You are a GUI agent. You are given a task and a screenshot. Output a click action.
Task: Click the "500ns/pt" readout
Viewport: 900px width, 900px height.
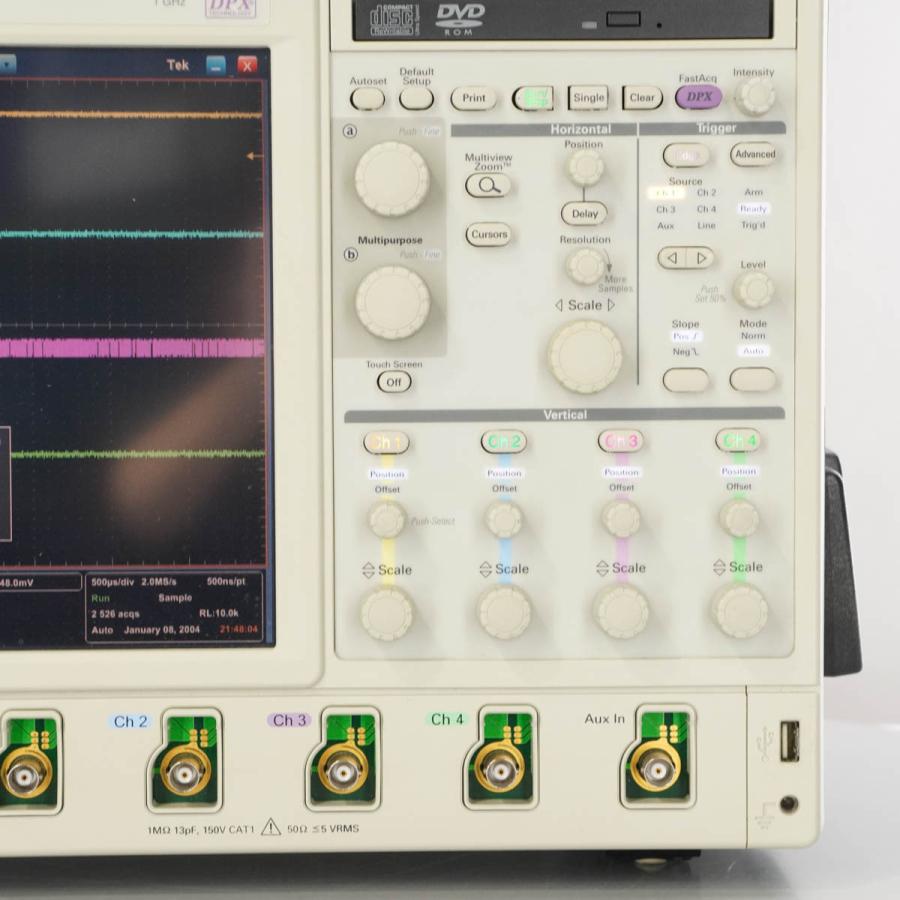click(226, 581)
